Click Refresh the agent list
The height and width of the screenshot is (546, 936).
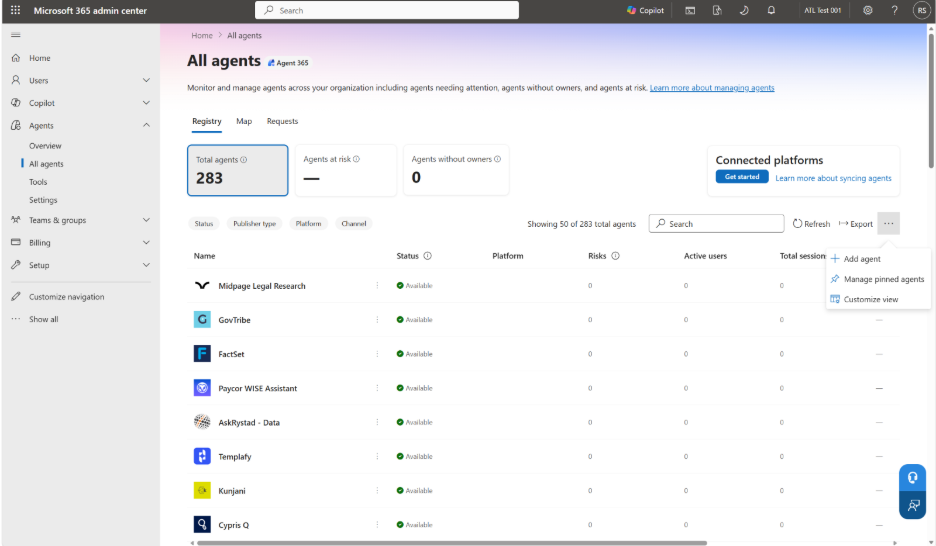pos(811,224)
